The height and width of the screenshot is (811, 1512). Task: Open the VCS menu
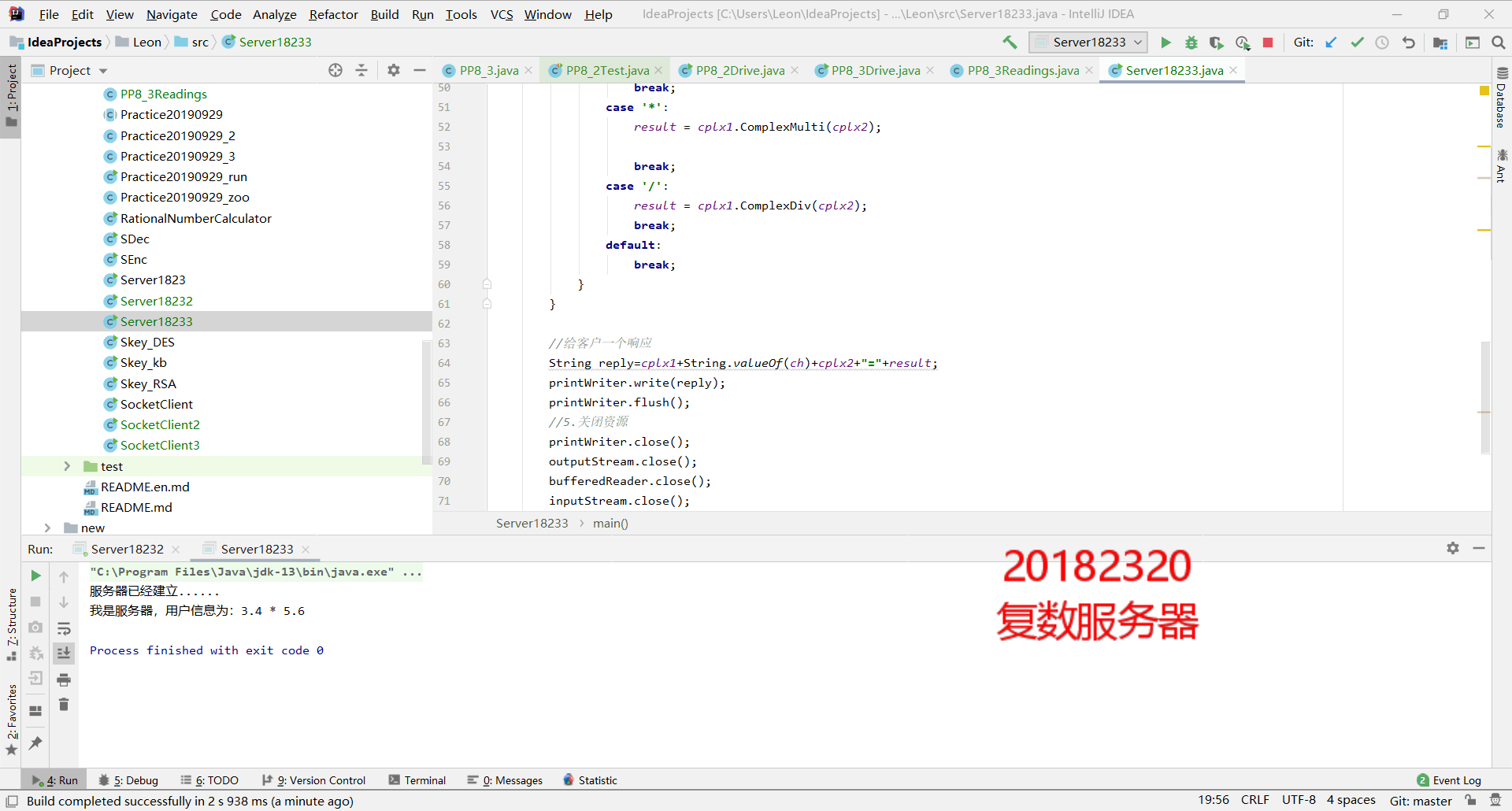502,14
